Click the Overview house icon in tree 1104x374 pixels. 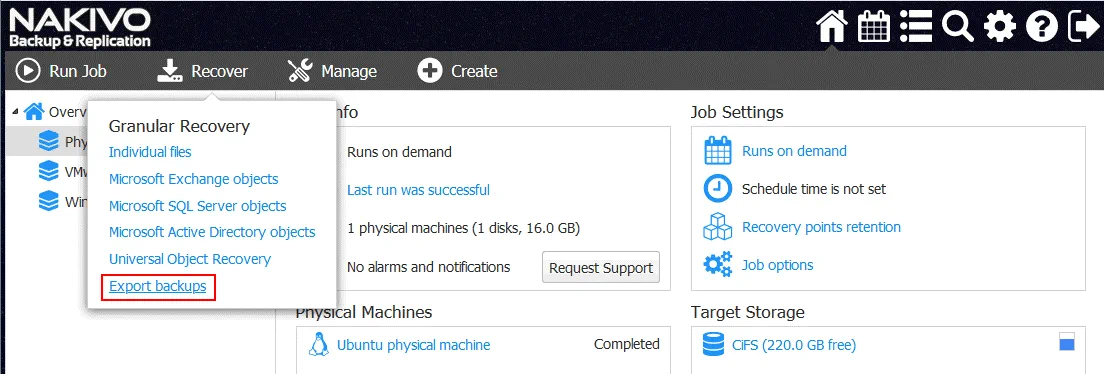pos(34,111)
